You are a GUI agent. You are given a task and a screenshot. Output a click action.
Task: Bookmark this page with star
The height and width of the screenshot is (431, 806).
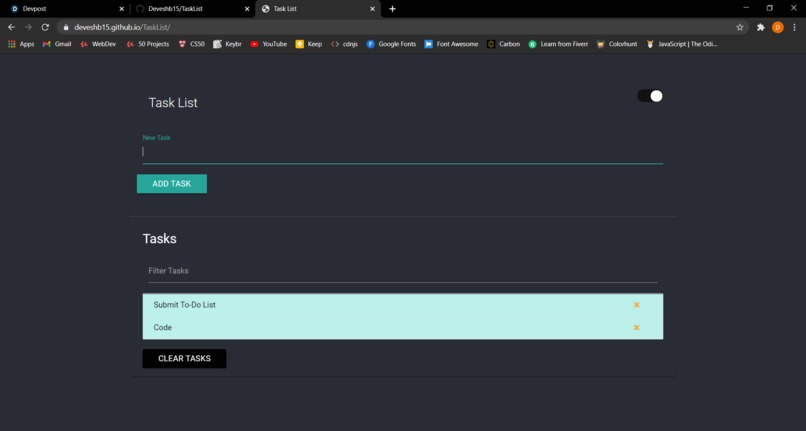pyautogui.click(x=740, y=27)
